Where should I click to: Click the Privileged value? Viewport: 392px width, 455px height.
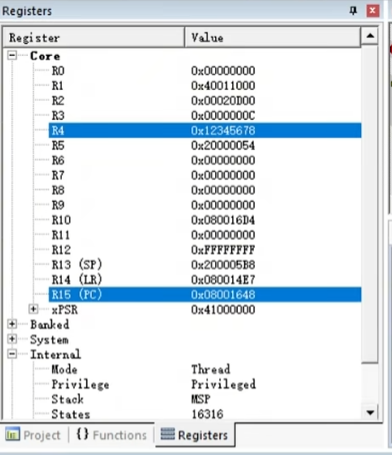click(x=223, y=384)
